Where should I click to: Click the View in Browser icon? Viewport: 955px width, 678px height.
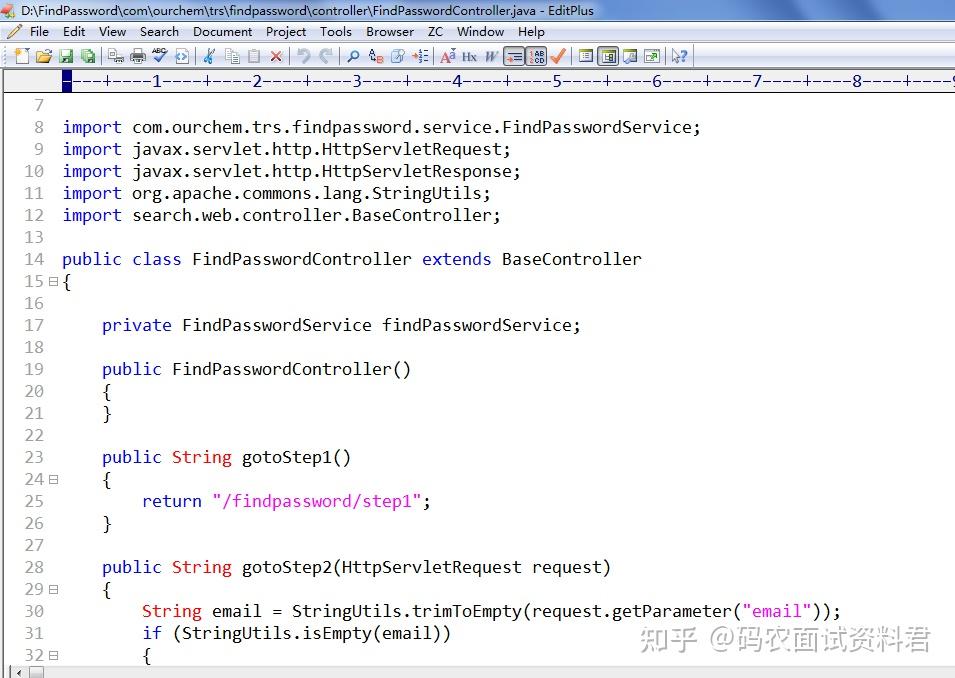coord(181,56)
